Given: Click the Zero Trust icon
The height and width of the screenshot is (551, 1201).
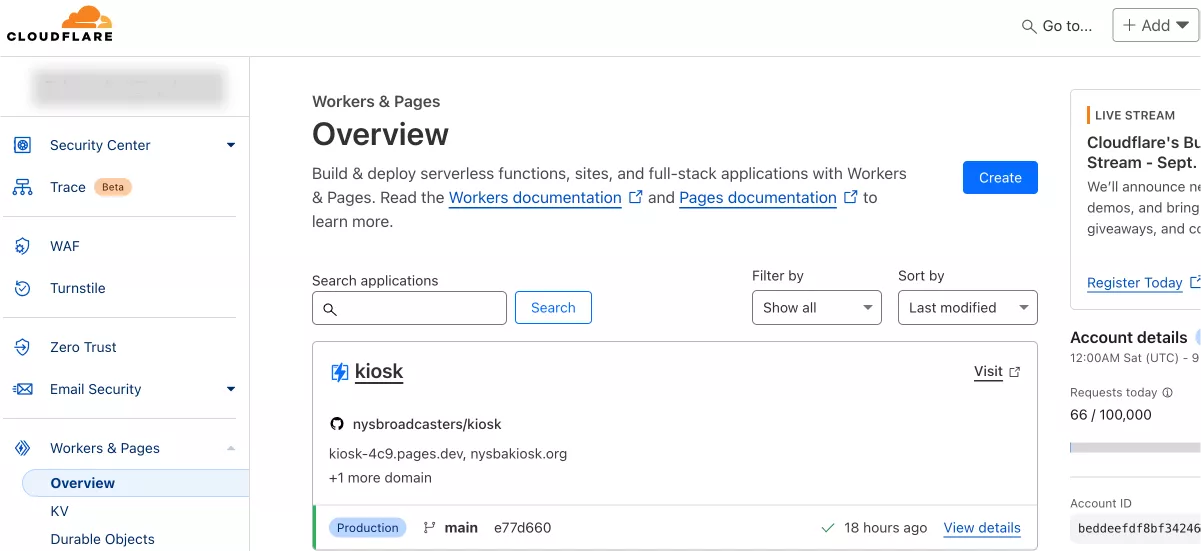Looking at the screenshot, I should 22,347.
